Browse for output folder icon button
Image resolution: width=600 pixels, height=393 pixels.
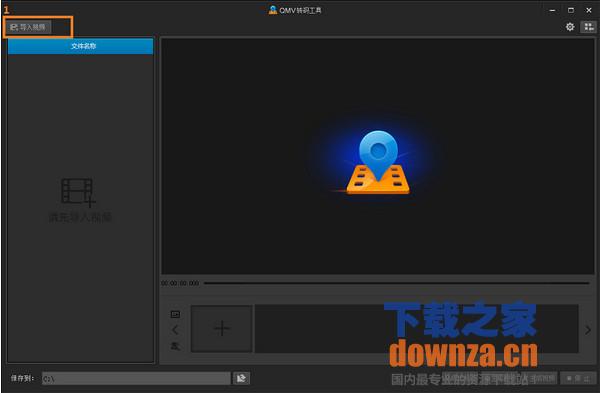tap(241, 378)
